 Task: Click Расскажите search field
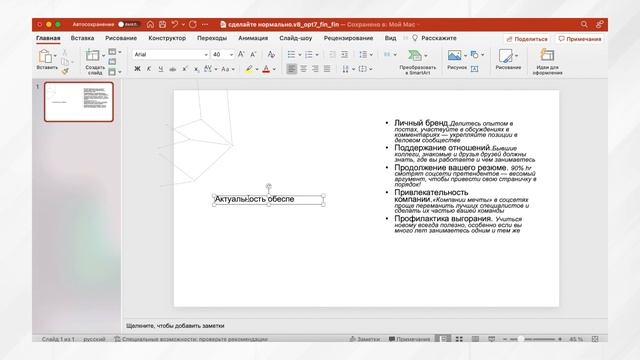434,38
